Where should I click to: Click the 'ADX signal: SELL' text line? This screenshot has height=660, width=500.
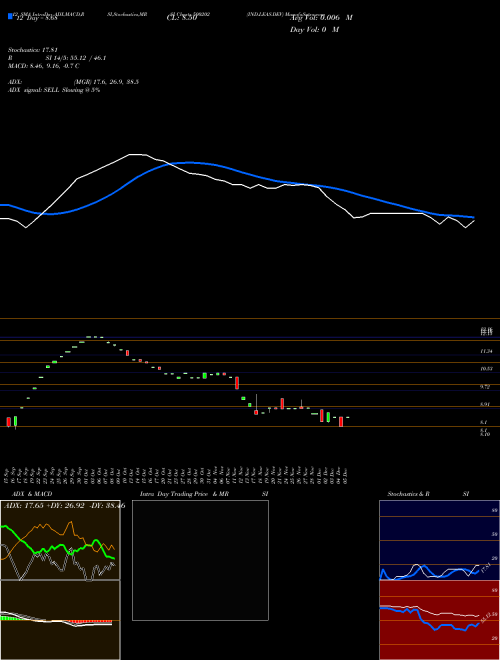pos(54,90)
